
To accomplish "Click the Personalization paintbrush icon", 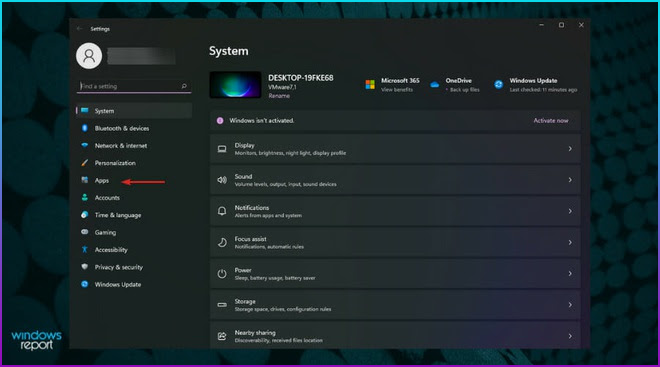I will [85, 162].
